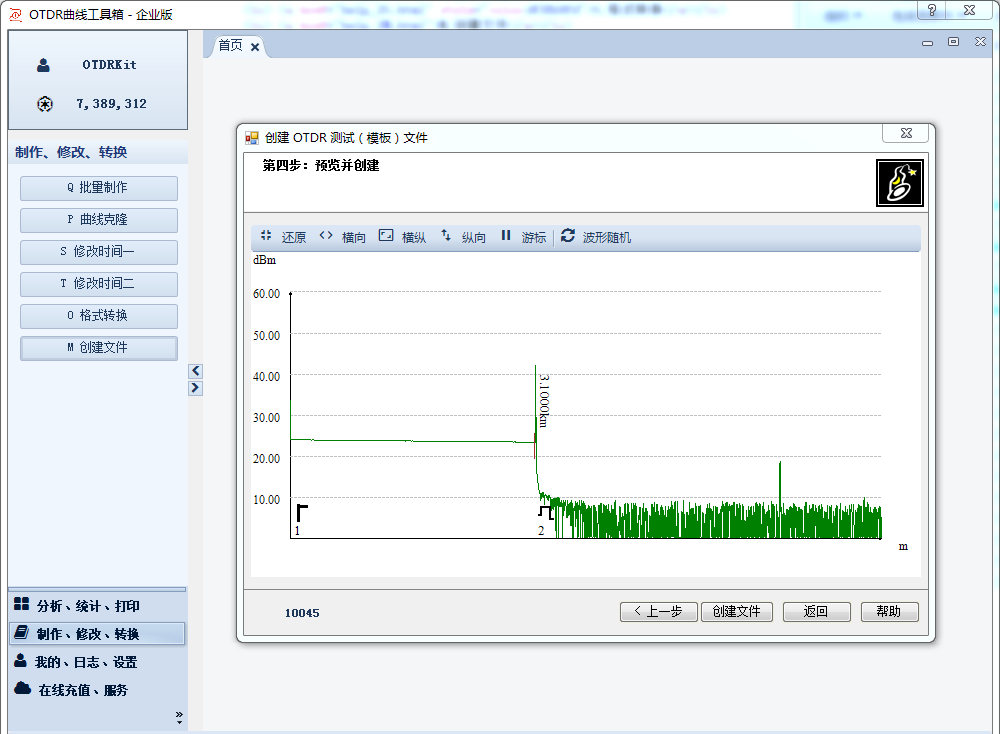Viewport: 1000px width, 734px height.
Task: Open Q 批量制作 batch creation
Action: (x=98, y=188)
